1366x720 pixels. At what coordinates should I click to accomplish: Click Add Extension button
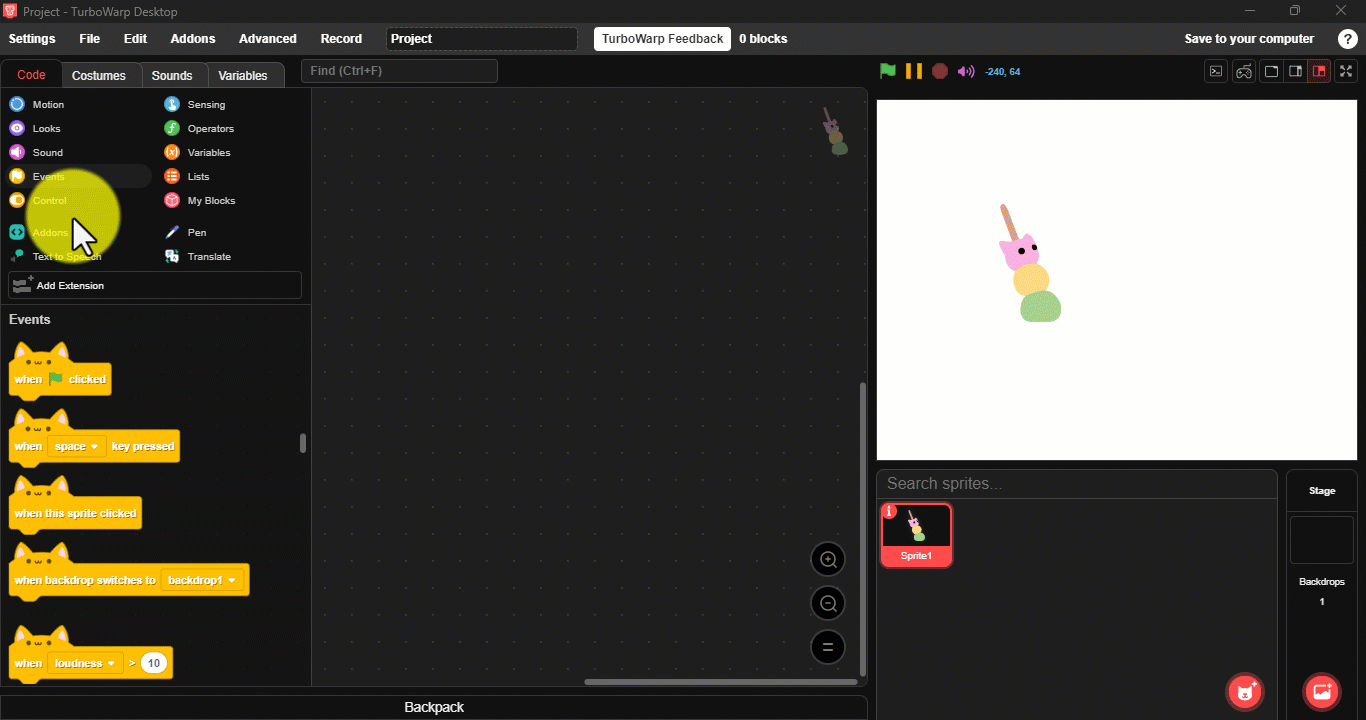click(155, 285)
